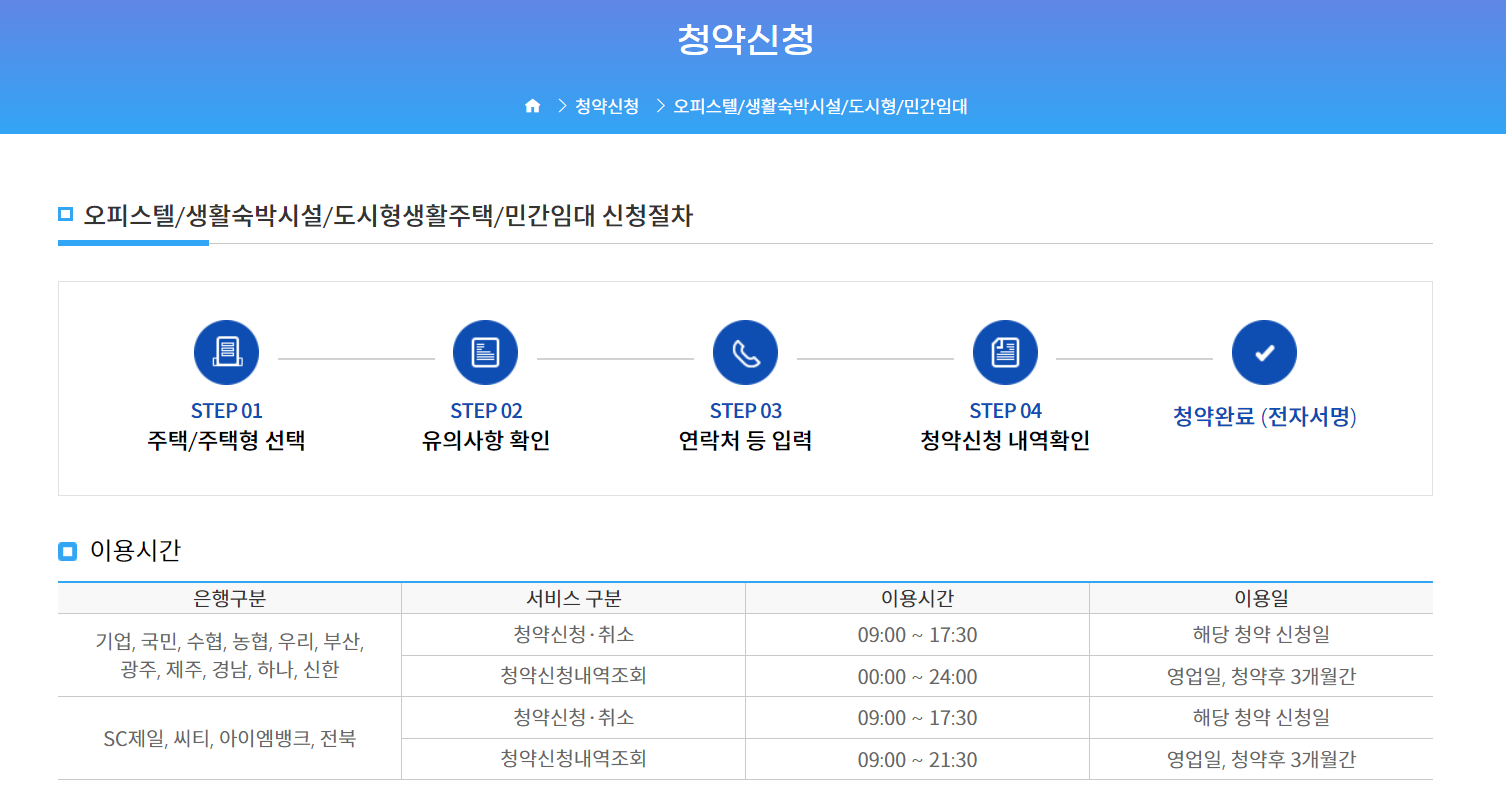Screen dimensions: 1506x792
Task: Open the 청약신청내역조회 service row
Action: [x=573, y=675]
